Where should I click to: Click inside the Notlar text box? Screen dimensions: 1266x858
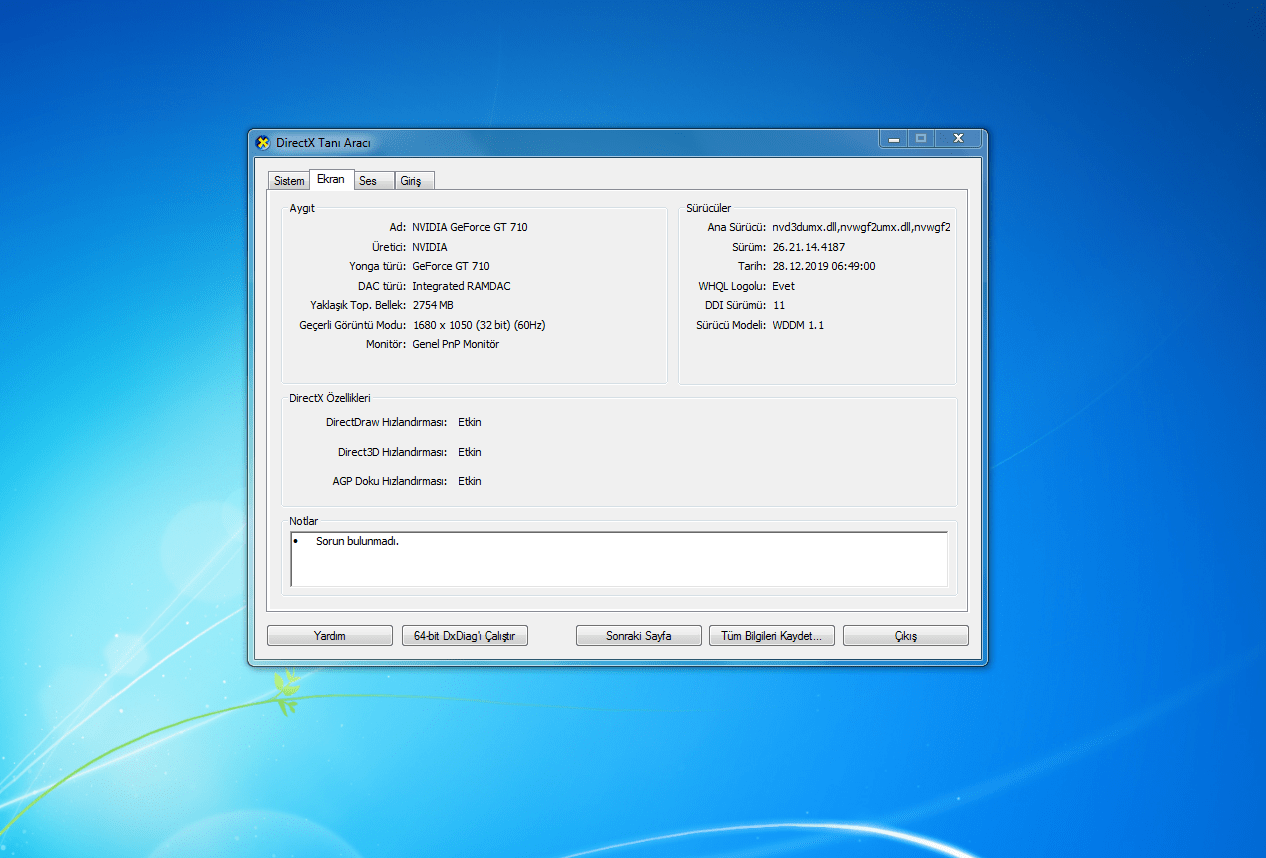pos(619,559)
